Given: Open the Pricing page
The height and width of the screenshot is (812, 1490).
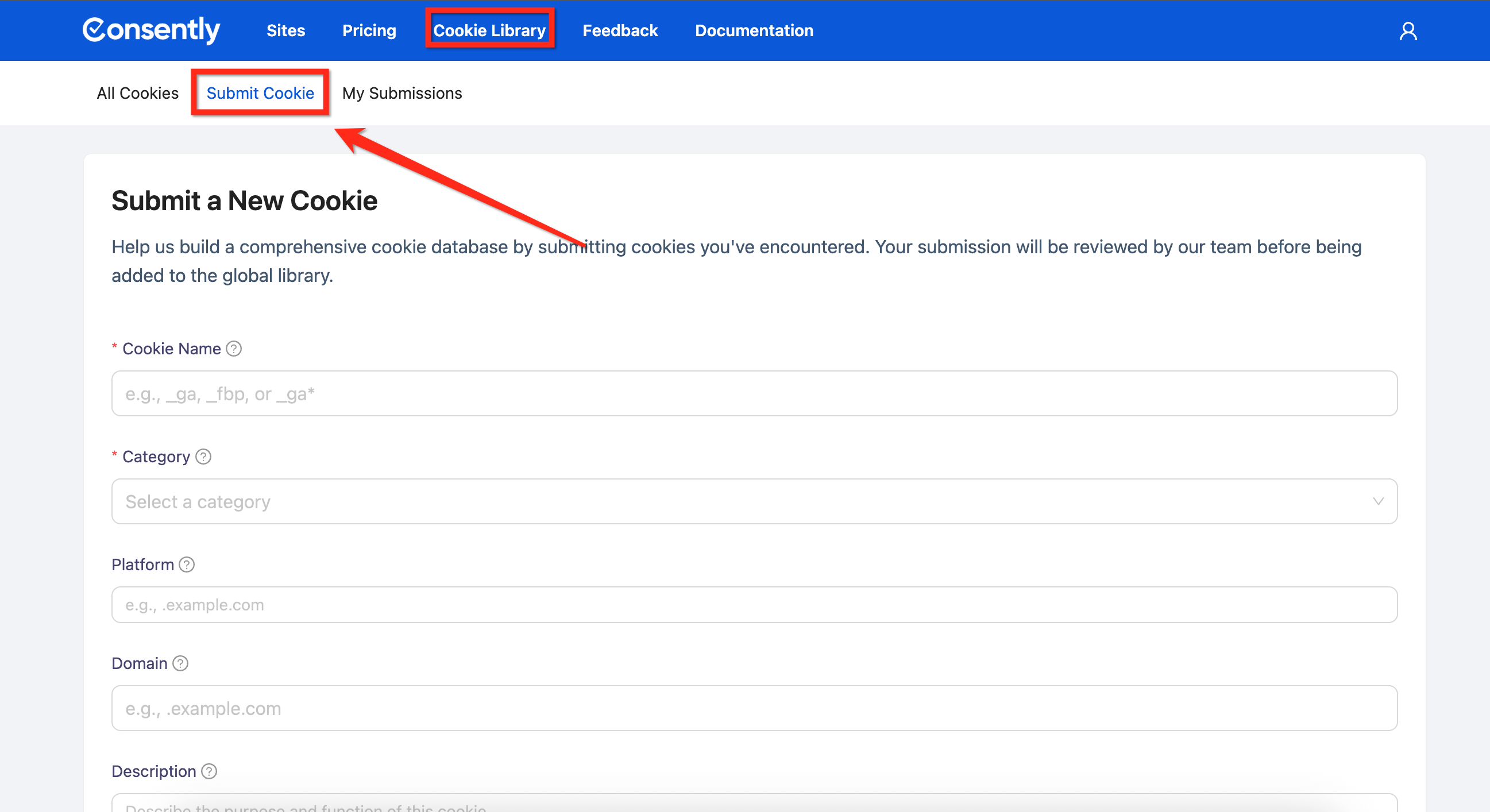Looking at the screenshot, I should [368, 30].
